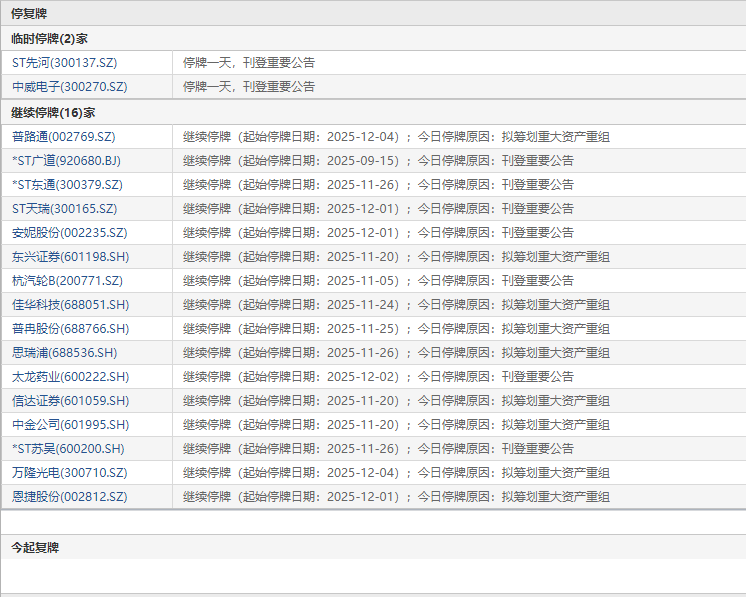
Task: Open the 中威电子(300270.SZ) stock link
Action: [69, 87]
